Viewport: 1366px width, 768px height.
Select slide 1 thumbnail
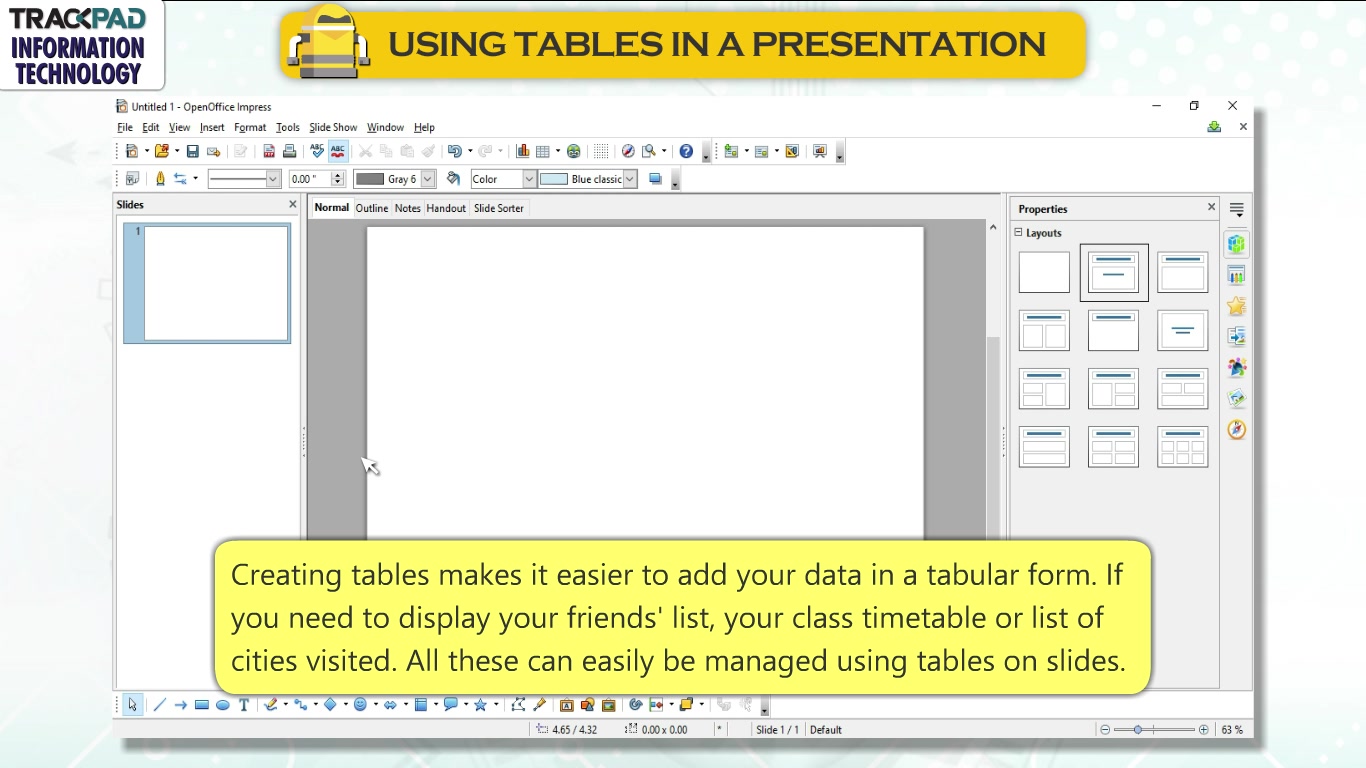[207, 284]
